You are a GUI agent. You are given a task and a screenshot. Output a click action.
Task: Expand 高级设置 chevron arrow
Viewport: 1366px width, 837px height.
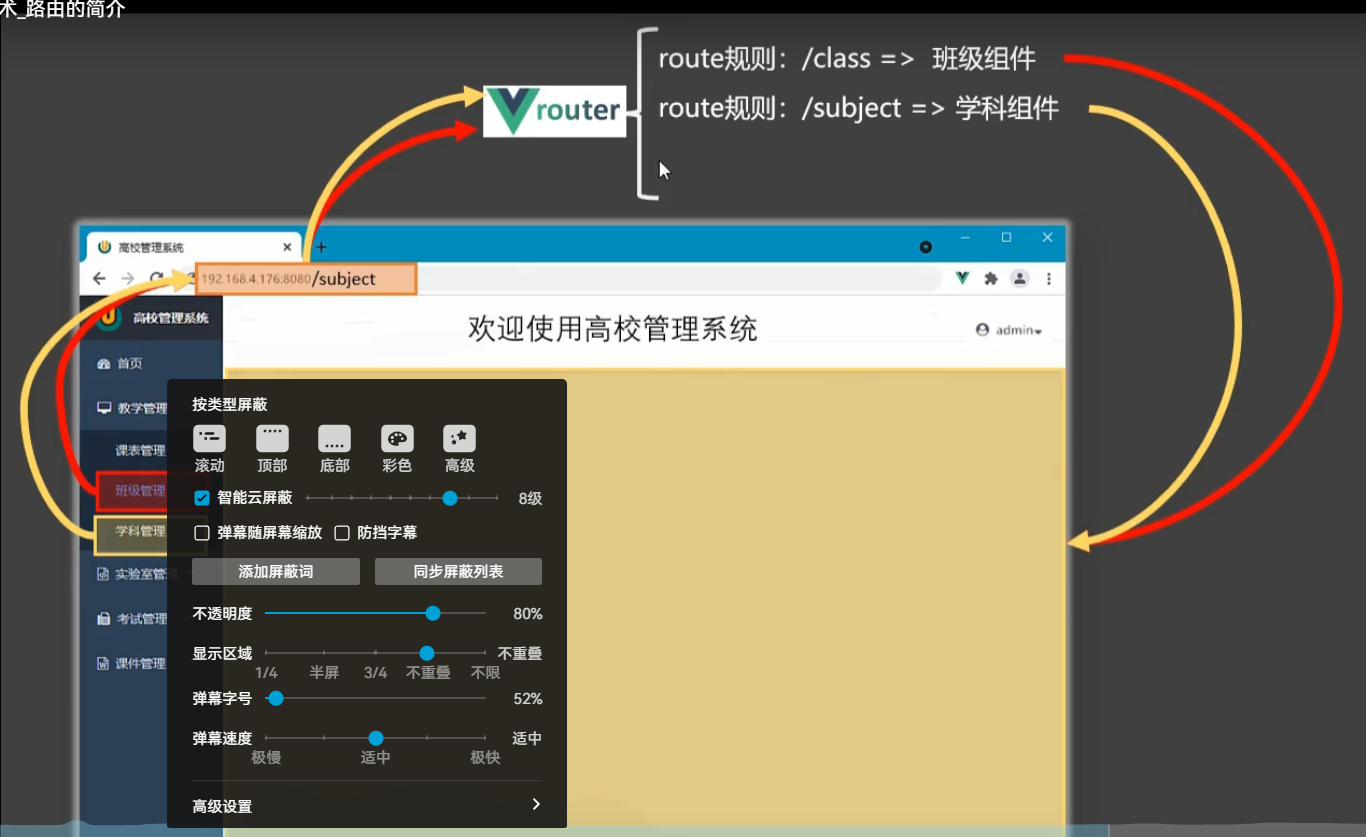536,805
